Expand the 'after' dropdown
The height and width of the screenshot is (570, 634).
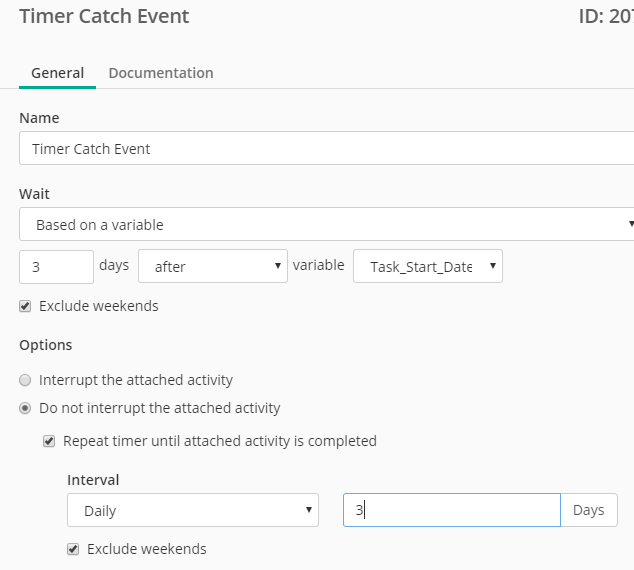[212, 266]
